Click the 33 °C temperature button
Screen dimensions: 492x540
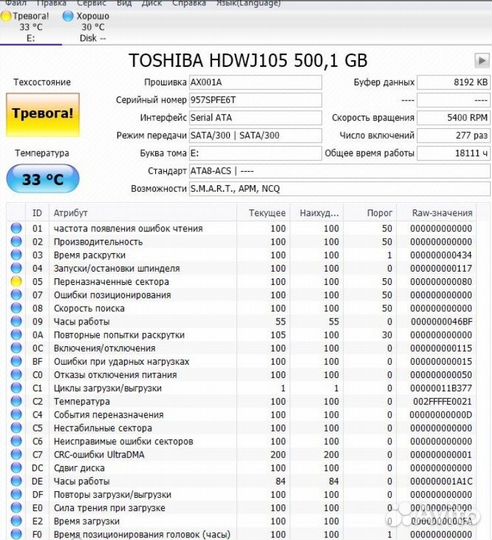coord(43,179)
